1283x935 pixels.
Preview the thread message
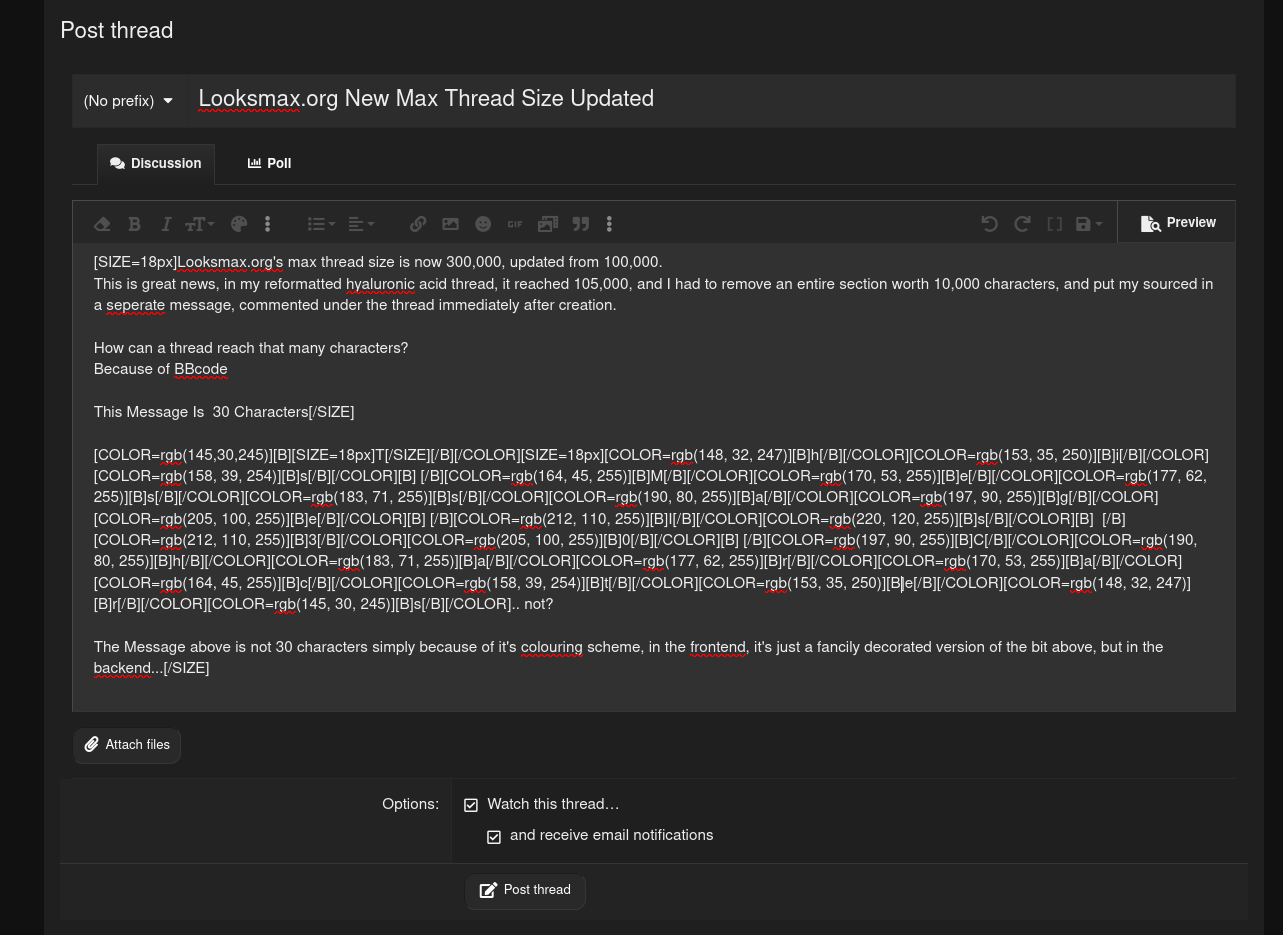1177,223
